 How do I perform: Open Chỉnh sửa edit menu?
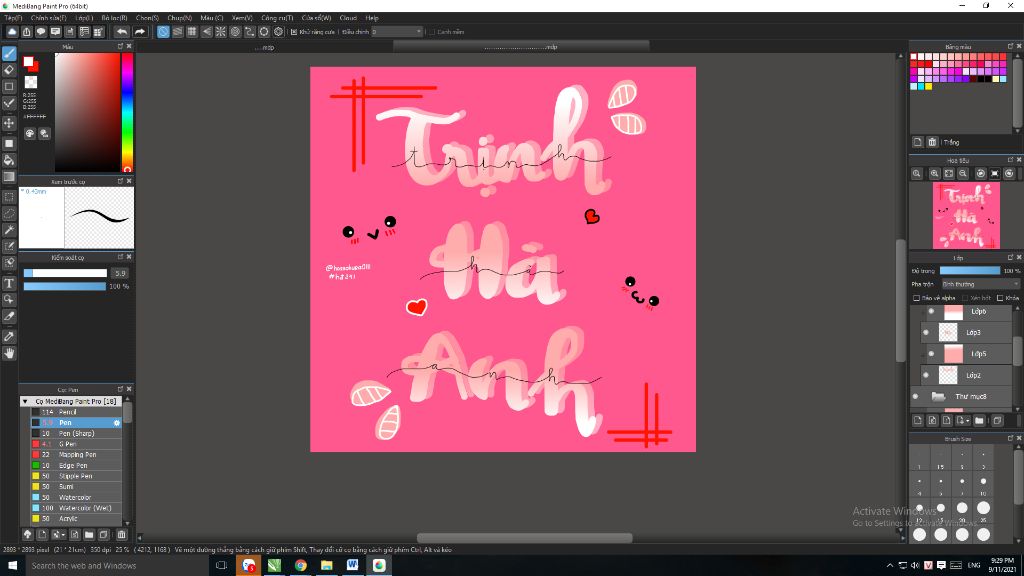coord(48,18)
